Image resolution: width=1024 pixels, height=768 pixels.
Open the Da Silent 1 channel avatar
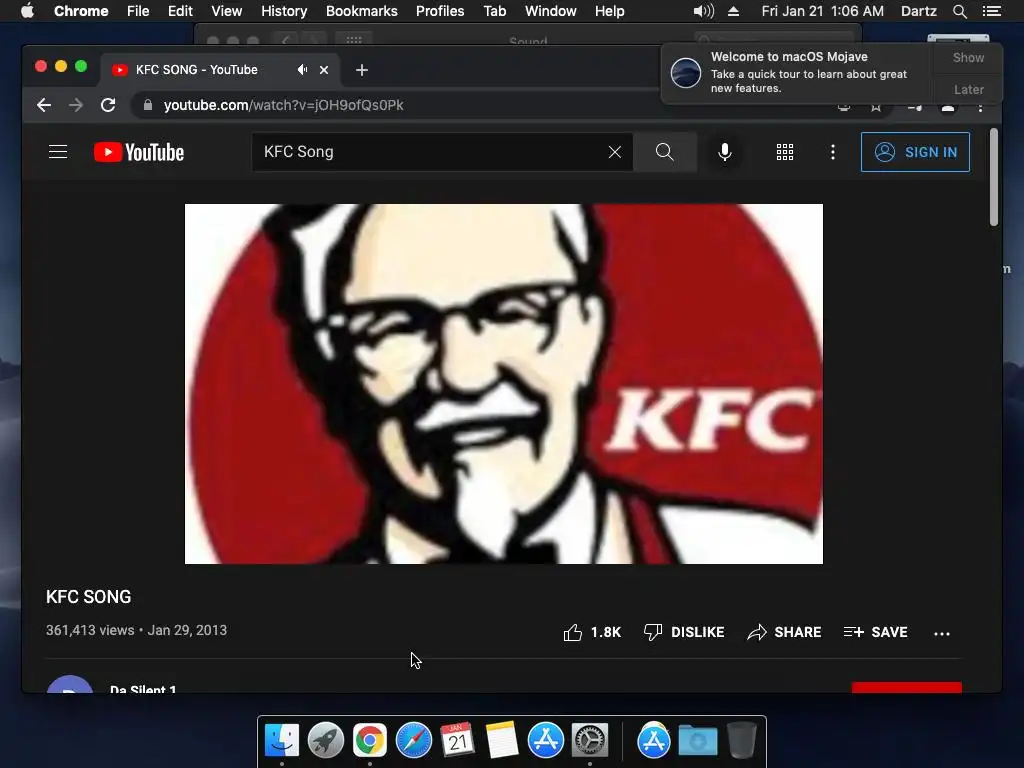(70, 684)
